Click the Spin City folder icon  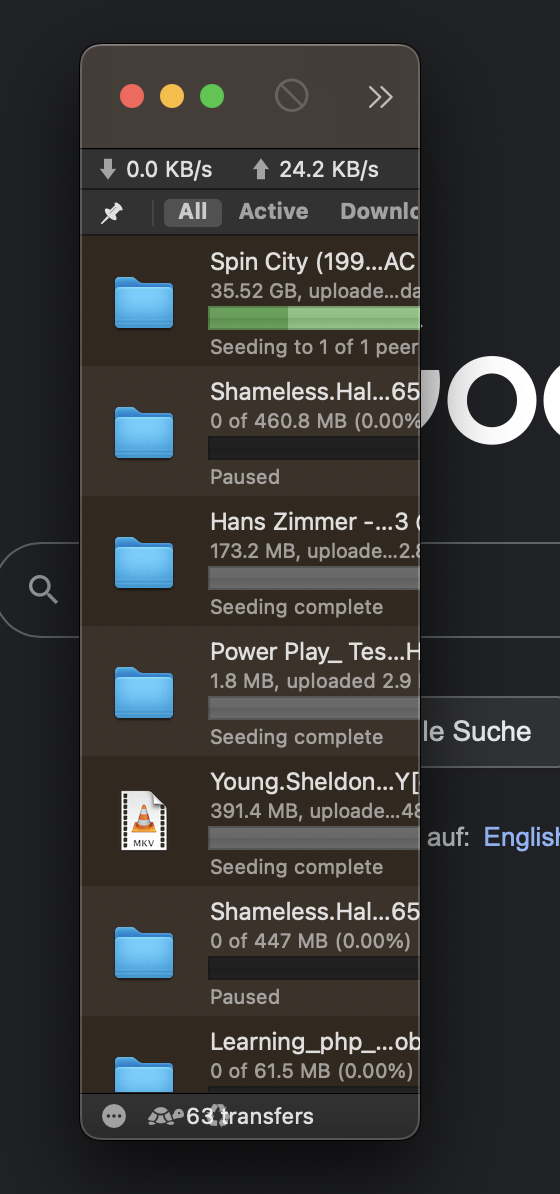click(x=144, y=302)
